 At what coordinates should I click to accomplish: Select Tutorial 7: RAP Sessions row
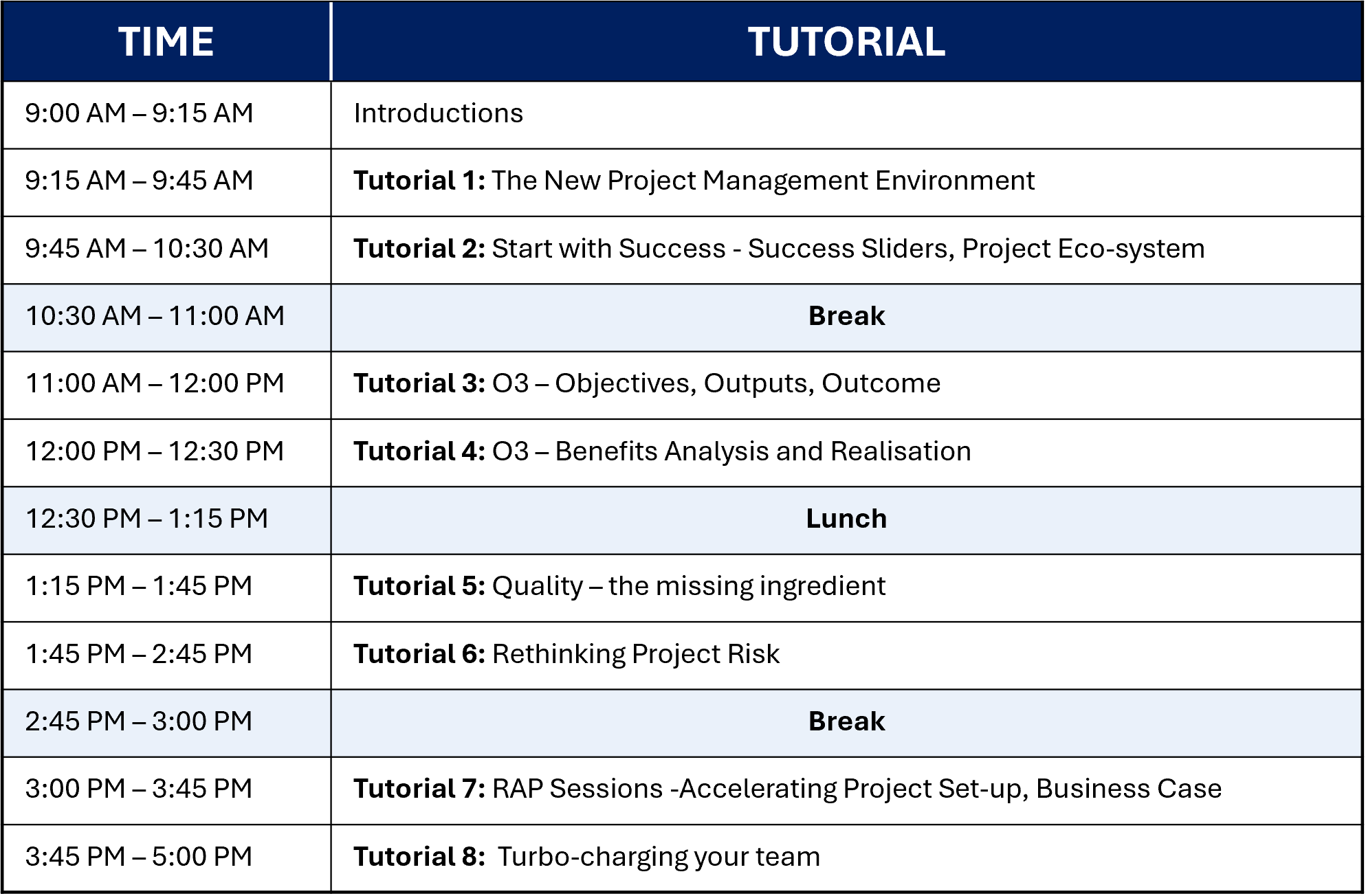click(846, 790)
